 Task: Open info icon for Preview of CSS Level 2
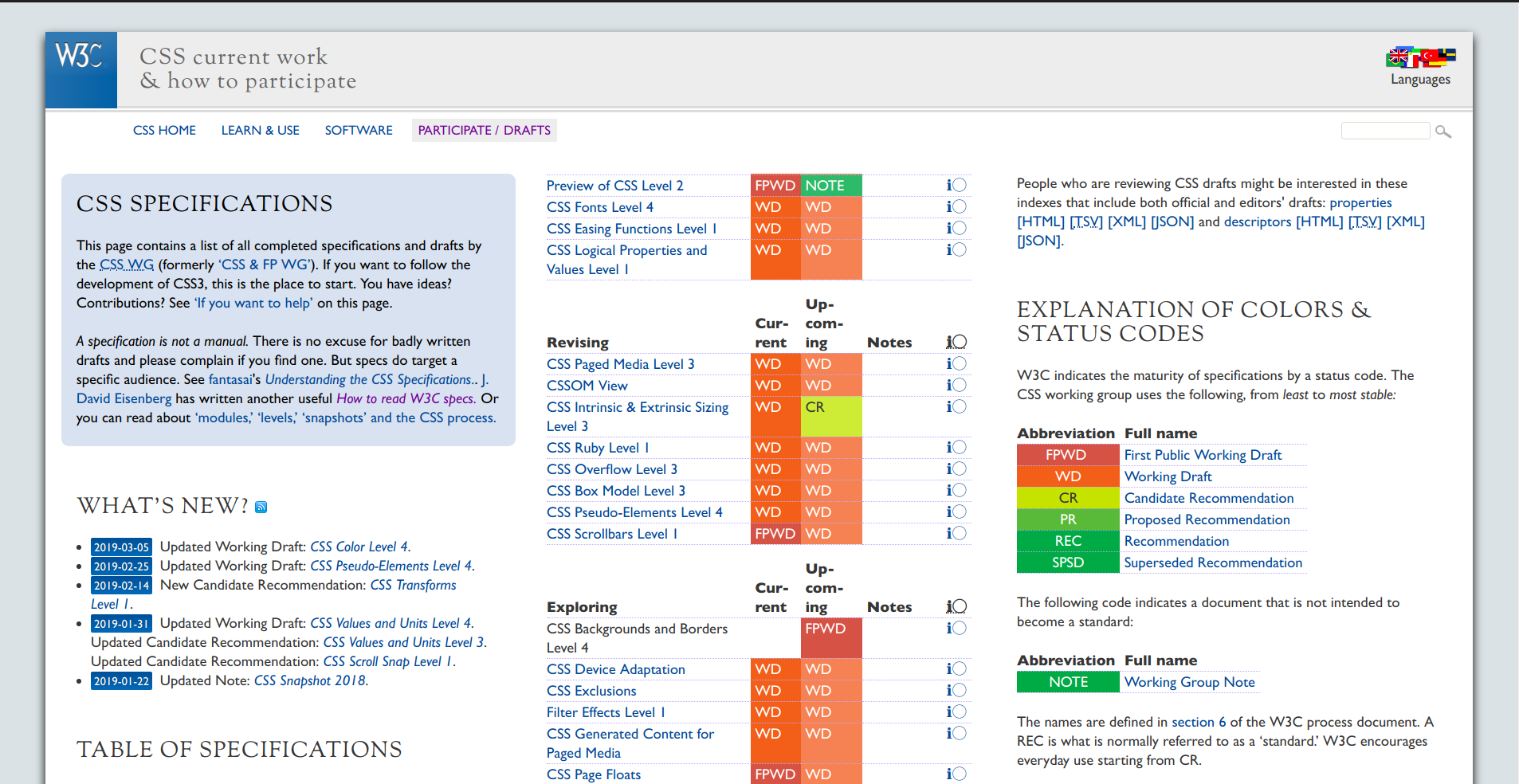(x=956, y=185)
